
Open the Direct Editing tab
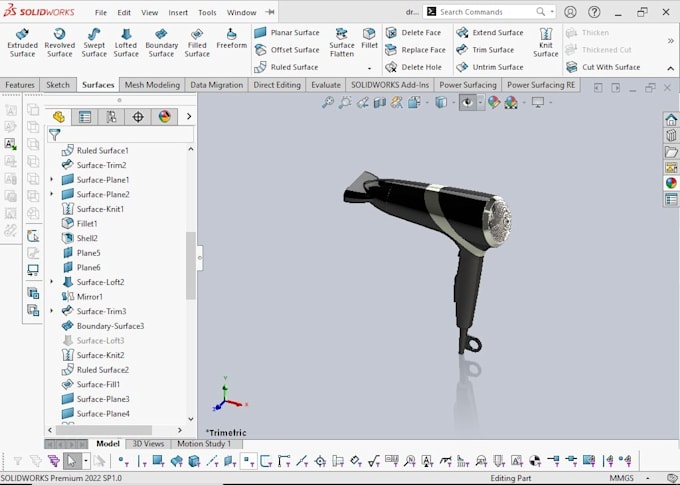(277, 85)
